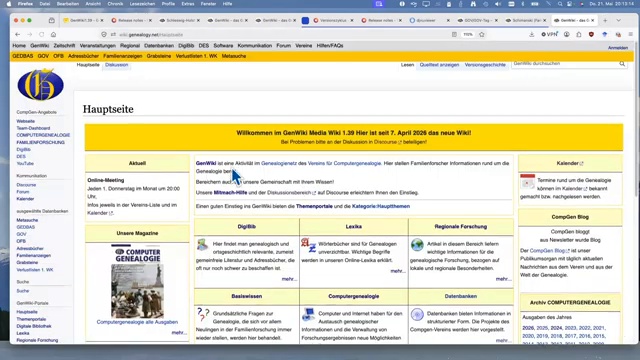Viewport: 640px width, 360px height.
Task: Click the DigiBib section icon
Action: point(202,245)
